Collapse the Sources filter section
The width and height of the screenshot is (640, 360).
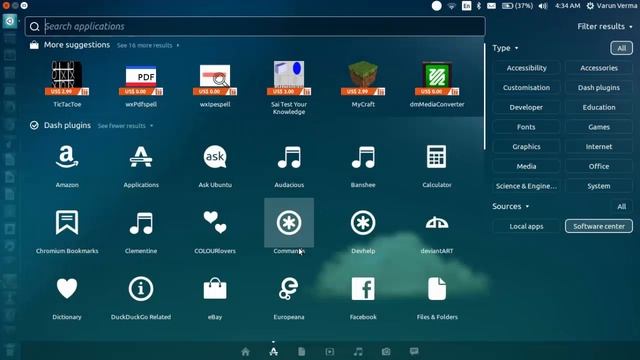point(510,207)
